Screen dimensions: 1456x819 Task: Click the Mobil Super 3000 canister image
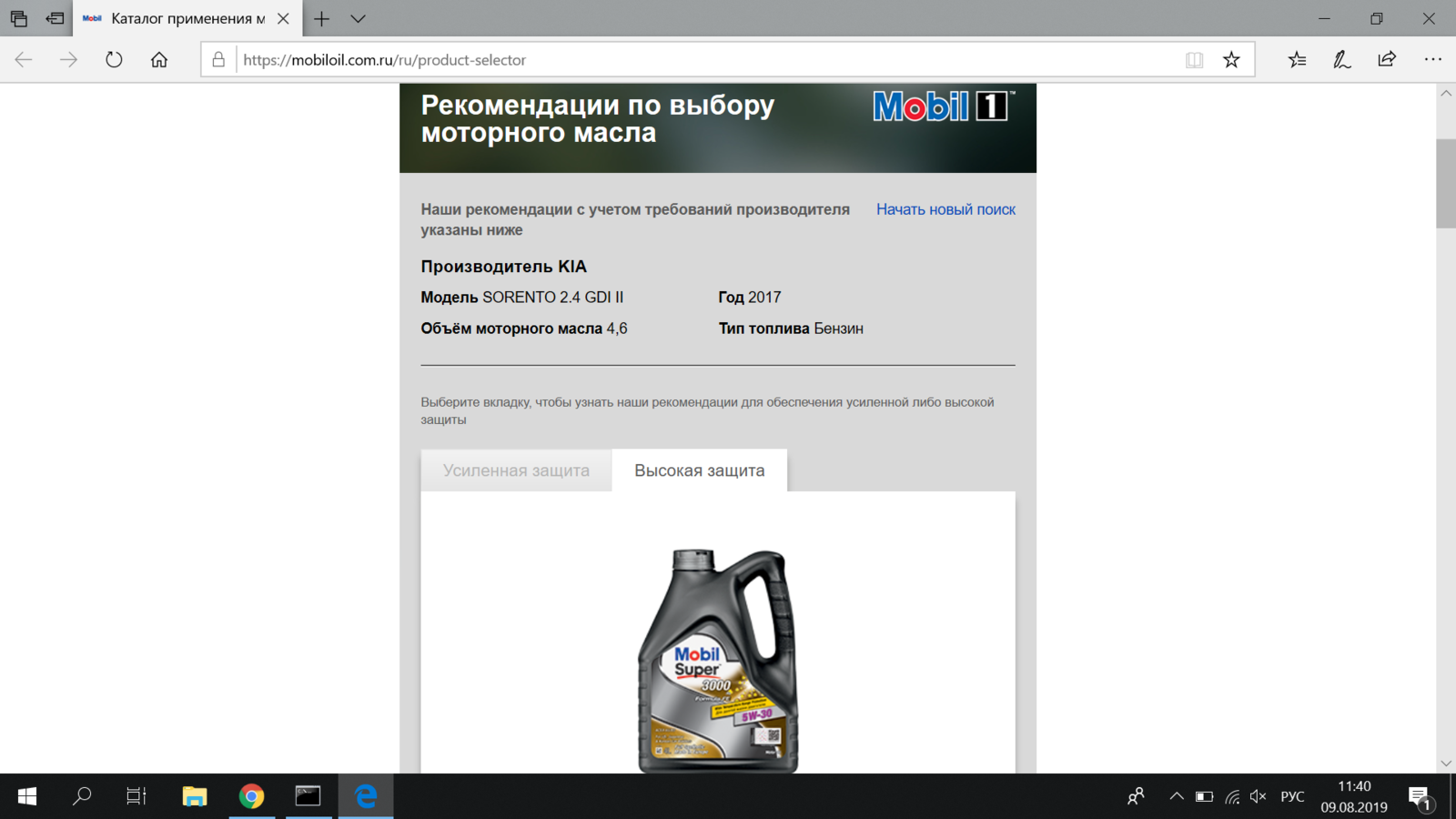[x=718, y=661]
